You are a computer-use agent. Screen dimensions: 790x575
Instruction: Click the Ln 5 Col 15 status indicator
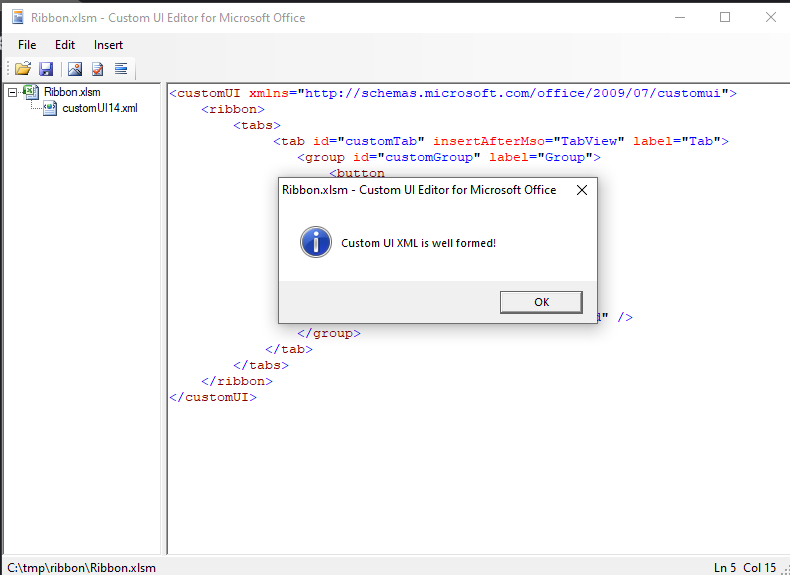coord(745,567)
